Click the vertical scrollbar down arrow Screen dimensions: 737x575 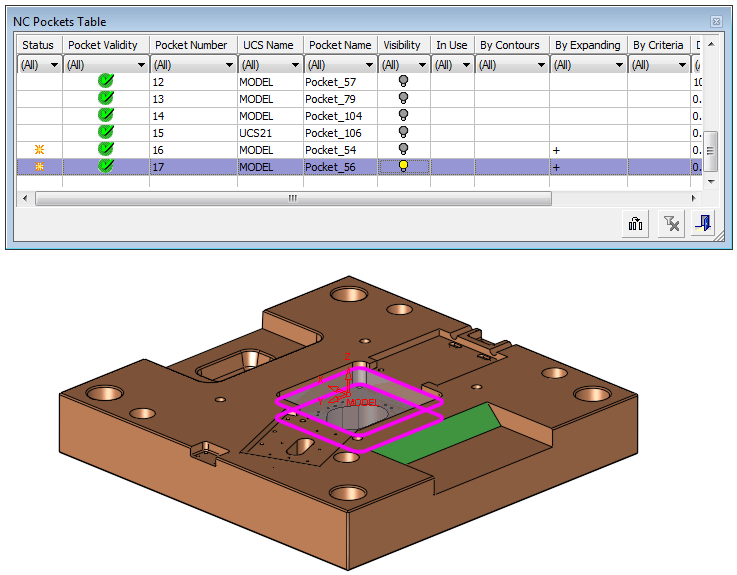(711, 181)
